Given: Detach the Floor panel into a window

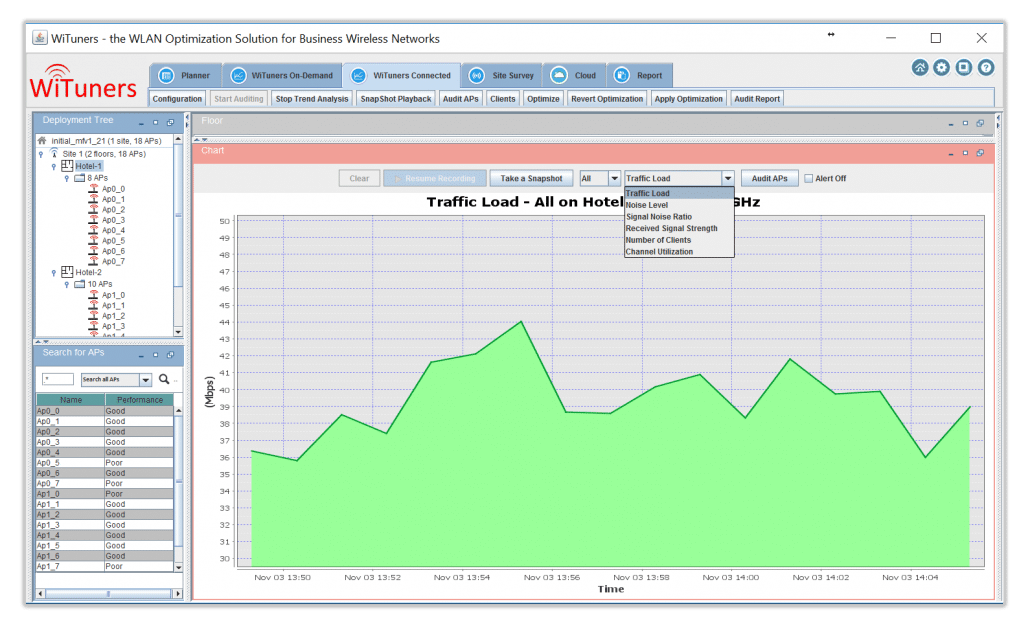Looking at the screenshot, I should 980,123.
